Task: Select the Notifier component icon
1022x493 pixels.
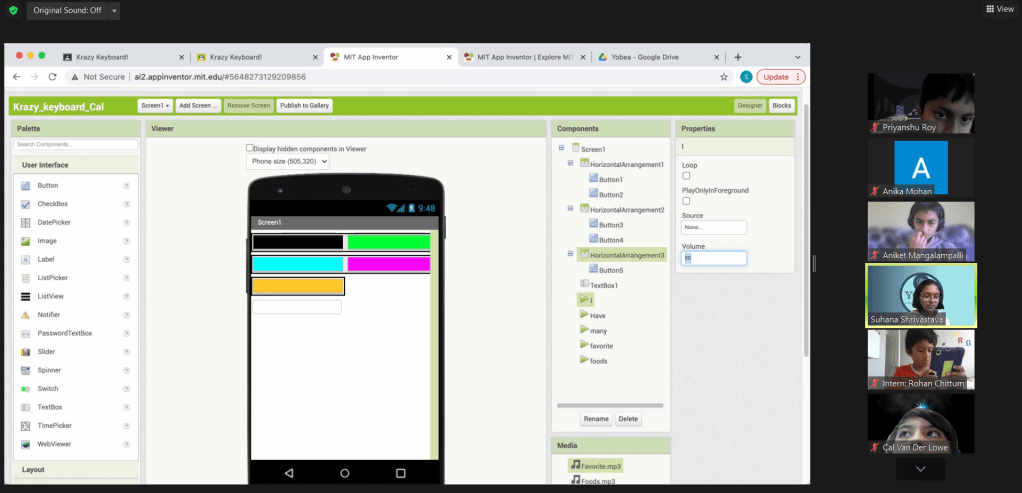Action: click(26, 315)
